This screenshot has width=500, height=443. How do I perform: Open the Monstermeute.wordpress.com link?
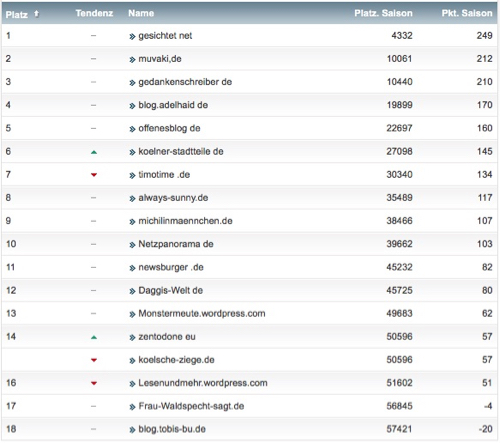(x=202, y=314)
